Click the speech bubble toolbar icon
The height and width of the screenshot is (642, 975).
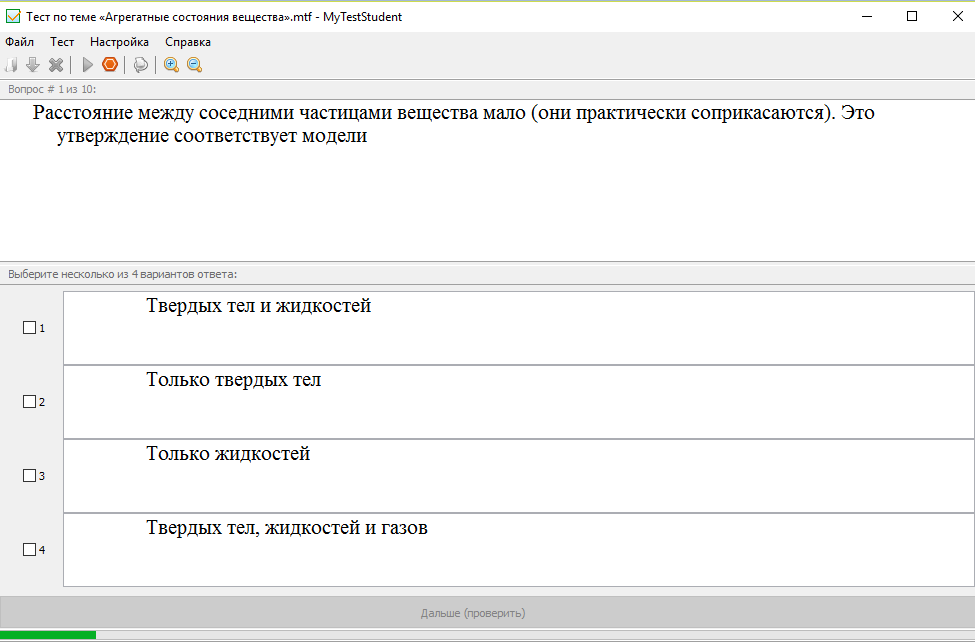pyautogui.click(x=141, y=65)
